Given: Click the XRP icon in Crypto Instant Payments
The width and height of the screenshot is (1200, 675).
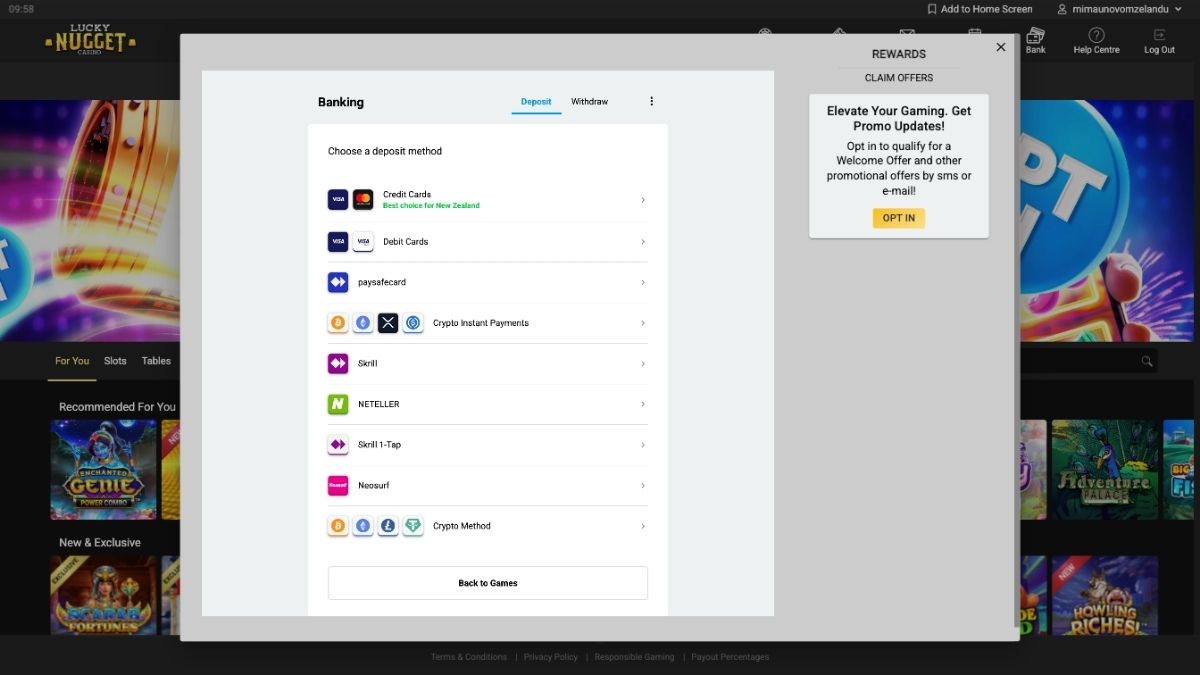Looking at the screenshot, I should click(x=388, y=323).
